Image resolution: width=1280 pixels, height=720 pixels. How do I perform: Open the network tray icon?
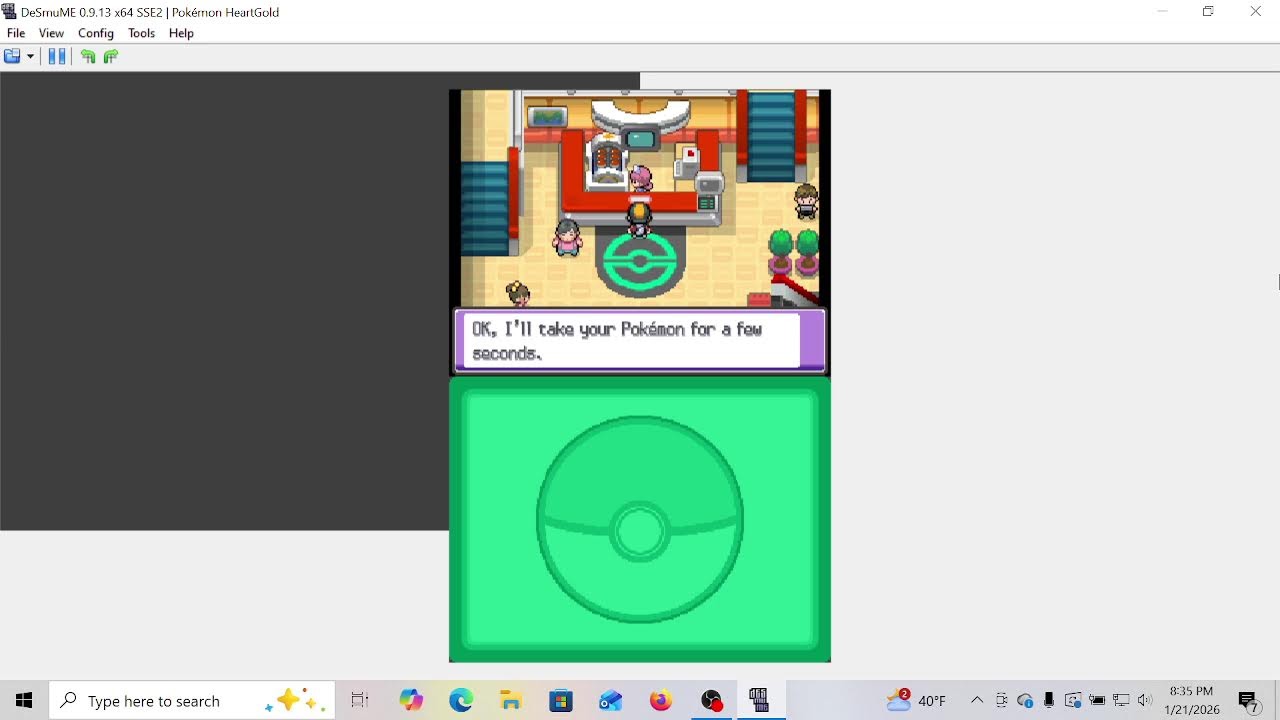click(x=1121, y=701)
